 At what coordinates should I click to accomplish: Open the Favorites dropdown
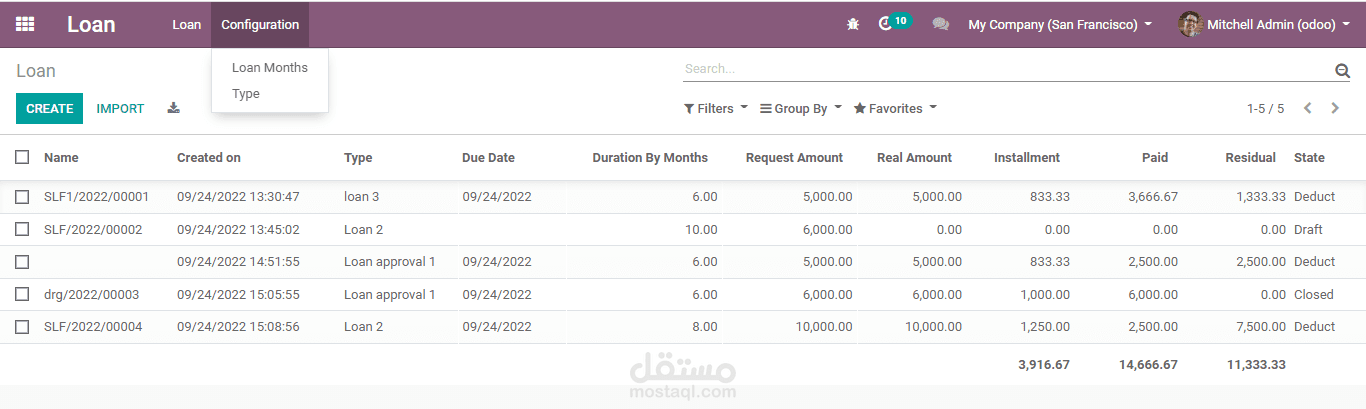(895, 108)
